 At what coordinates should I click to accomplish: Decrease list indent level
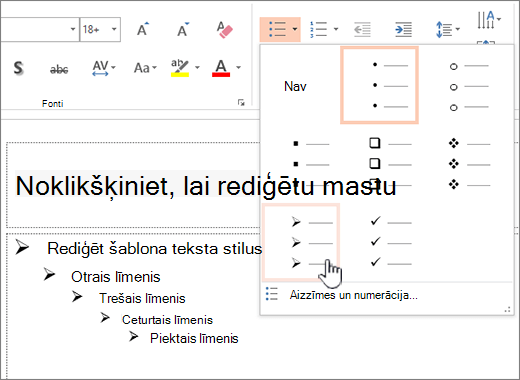(362, 30)
